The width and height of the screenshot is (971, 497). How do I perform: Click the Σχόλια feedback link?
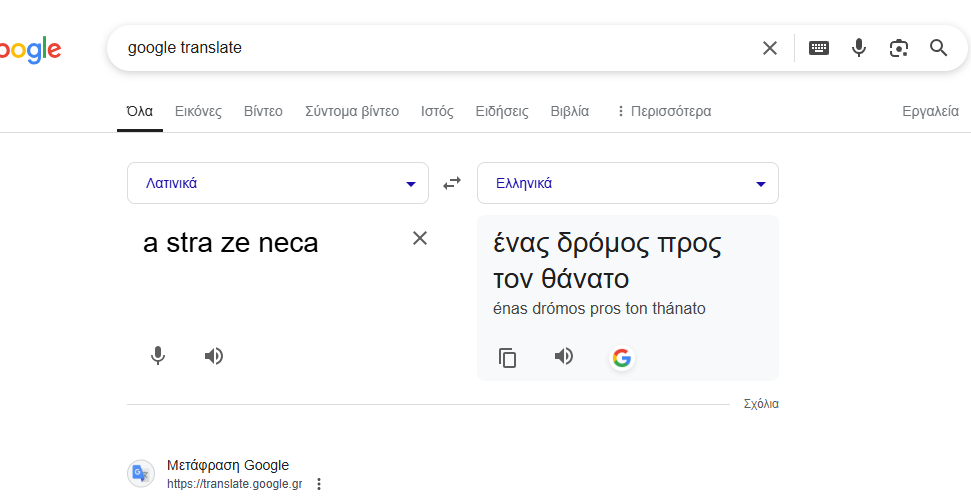[x=760, y=404]
